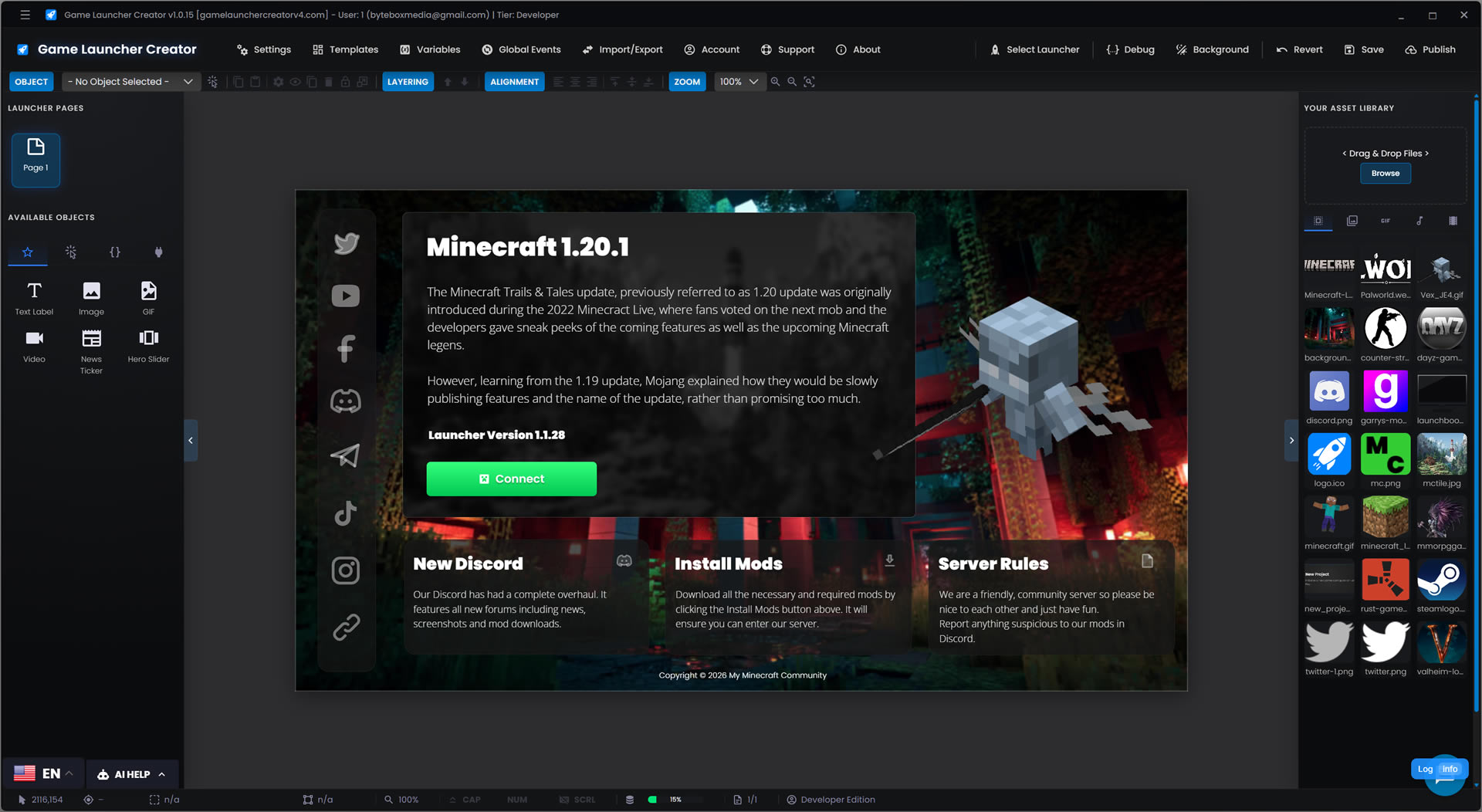The height and width of the screenshot is (812, 1482).
Task: Click the Browse button in asset library
Action: click(x=1385, y=173)
